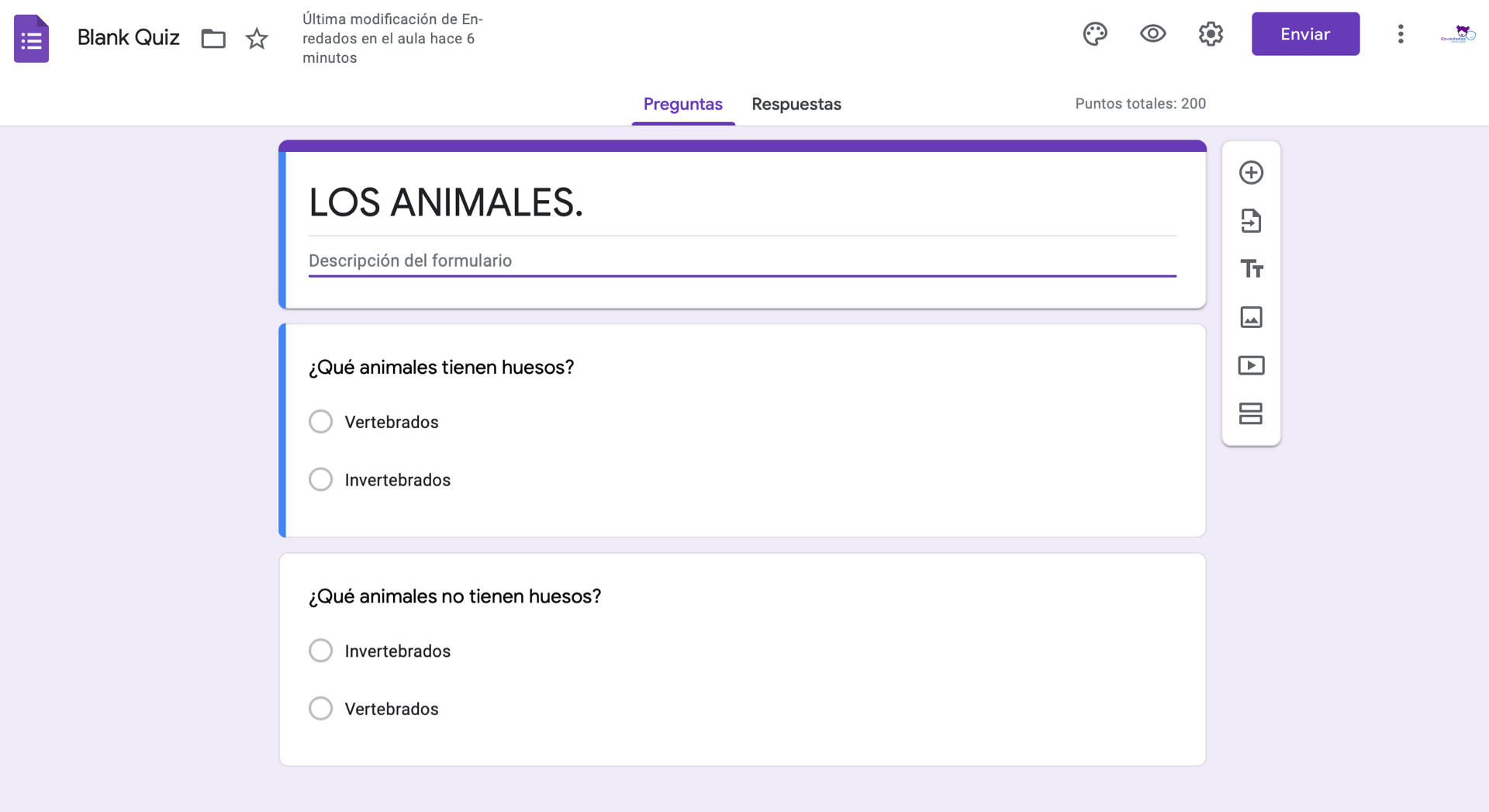
Task: Move form to folder icon
Action: (213, 38)
